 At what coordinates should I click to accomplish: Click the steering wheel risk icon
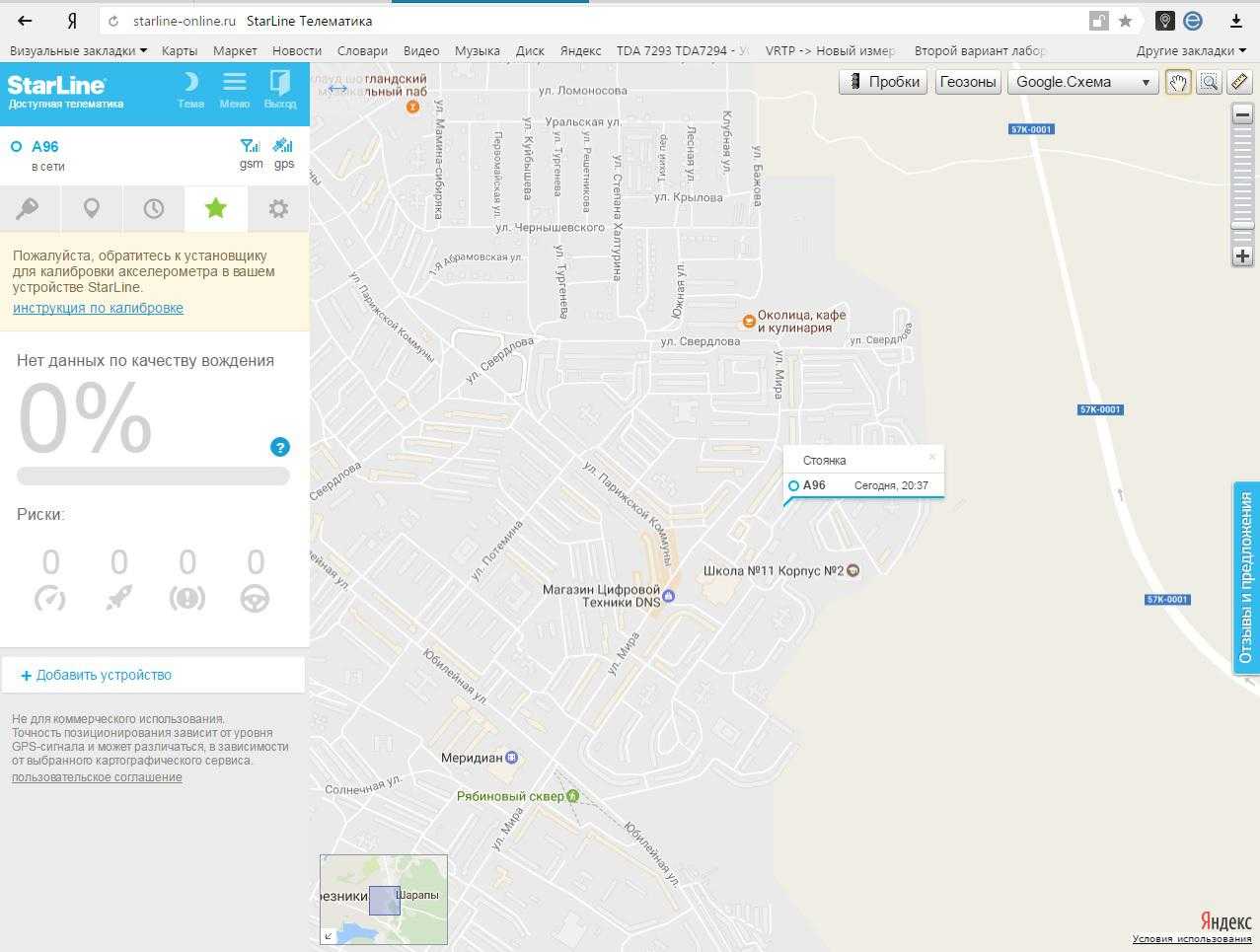[255, 598]
